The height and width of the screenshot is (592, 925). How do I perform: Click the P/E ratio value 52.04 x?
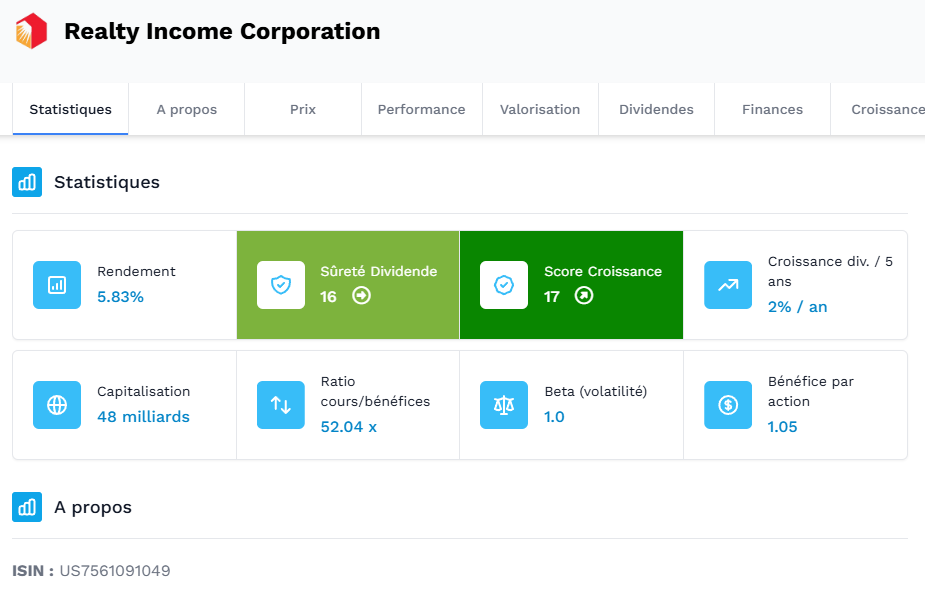(349, 427)
